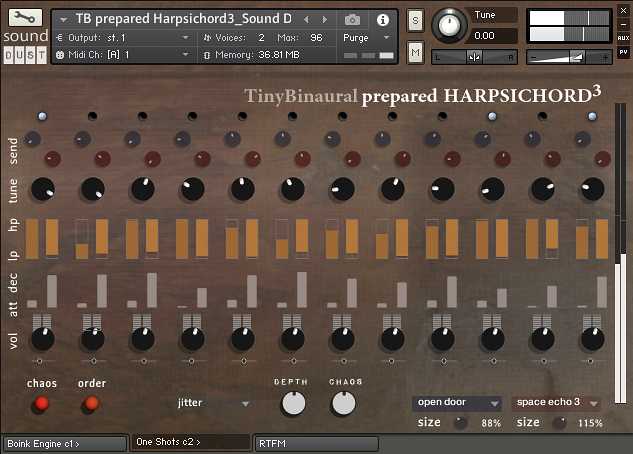Click the last channel vol knob
The width and height of the screenshot is (633, 454).
(x=592, y=339)
